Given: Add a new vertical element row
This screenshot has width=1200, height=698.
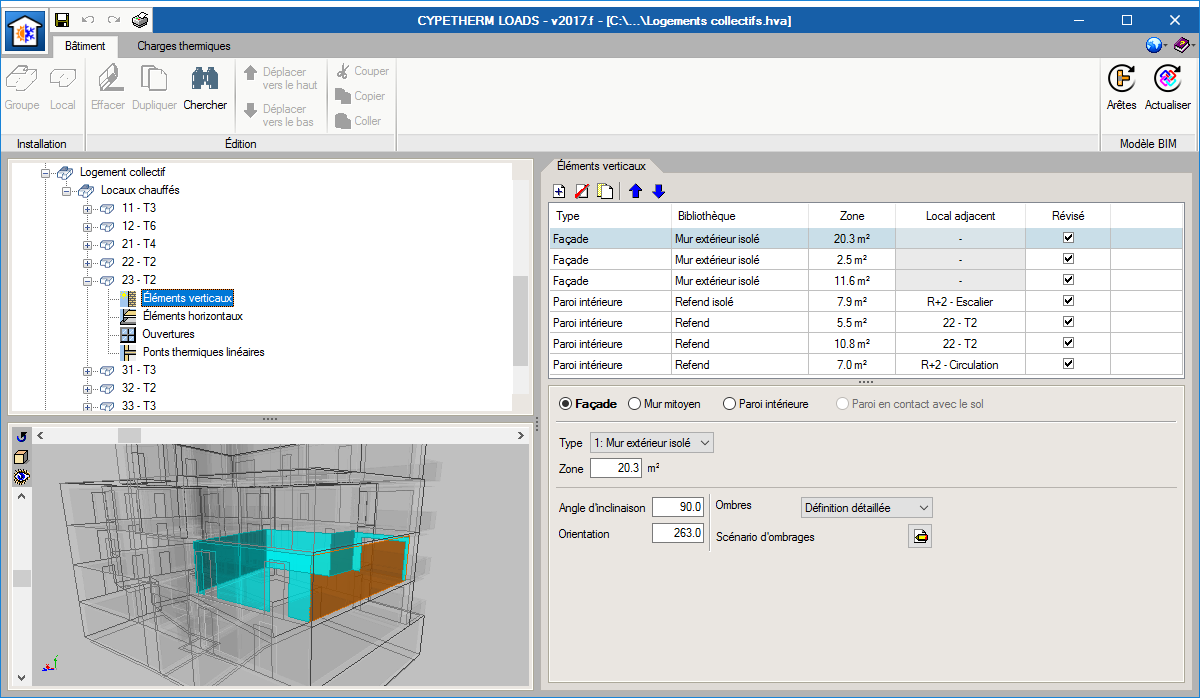Looking at the screenshot, I should [x=560, y=191].
